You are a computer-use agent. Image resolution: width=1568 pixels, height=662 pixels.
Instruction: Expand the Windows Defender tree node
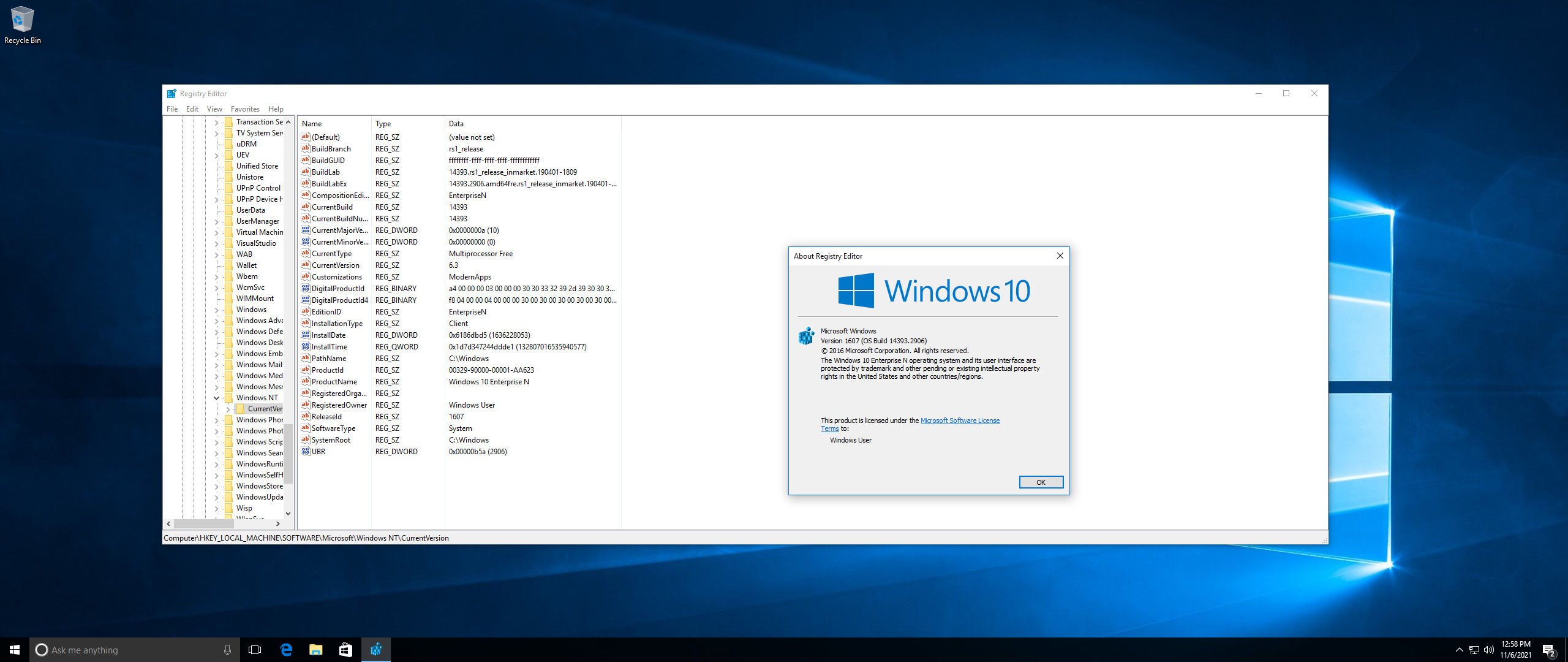(216, 332)
